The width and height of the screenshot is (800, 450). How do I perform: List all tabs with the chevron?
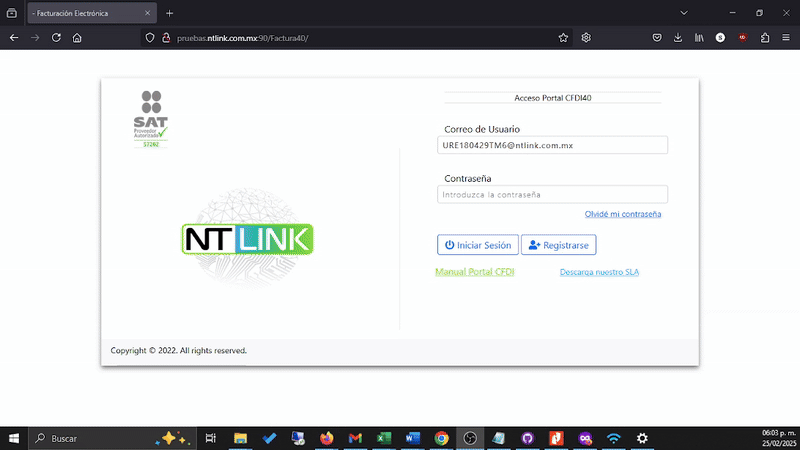coord(684,13)
